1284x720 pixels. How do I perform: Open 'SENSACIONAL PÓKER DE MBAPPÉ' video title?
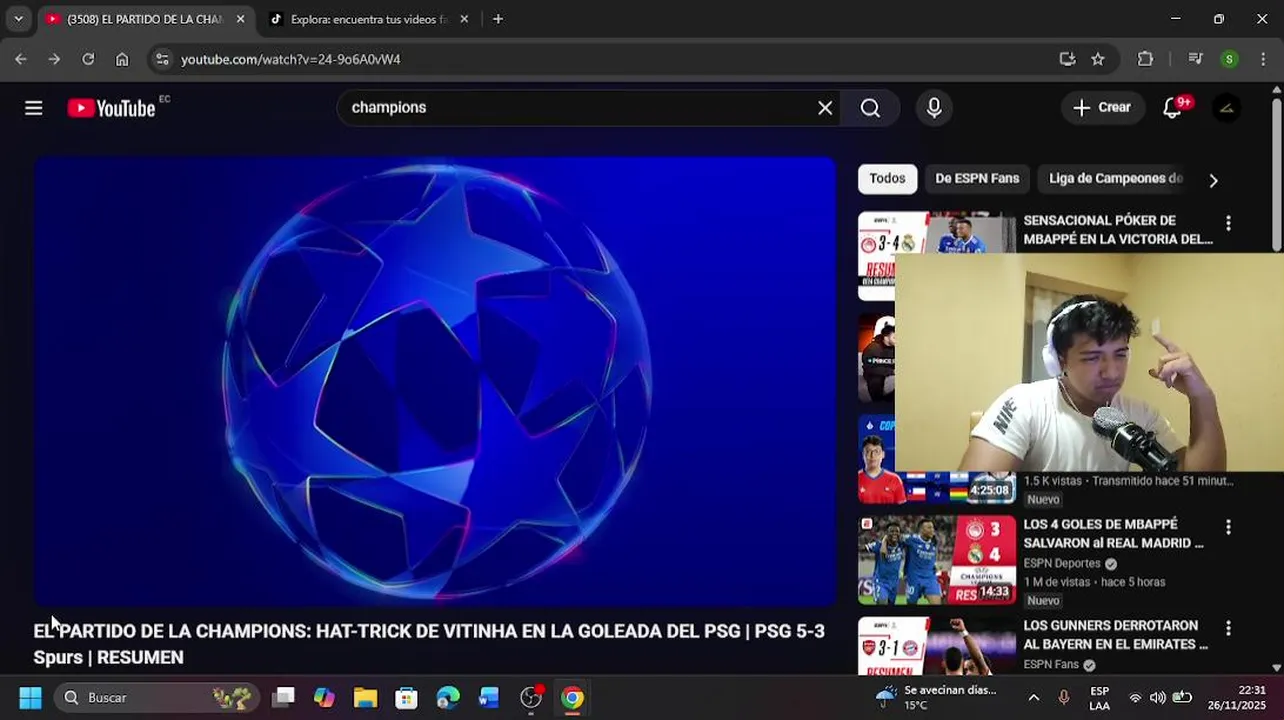[x=1118, y=230]
